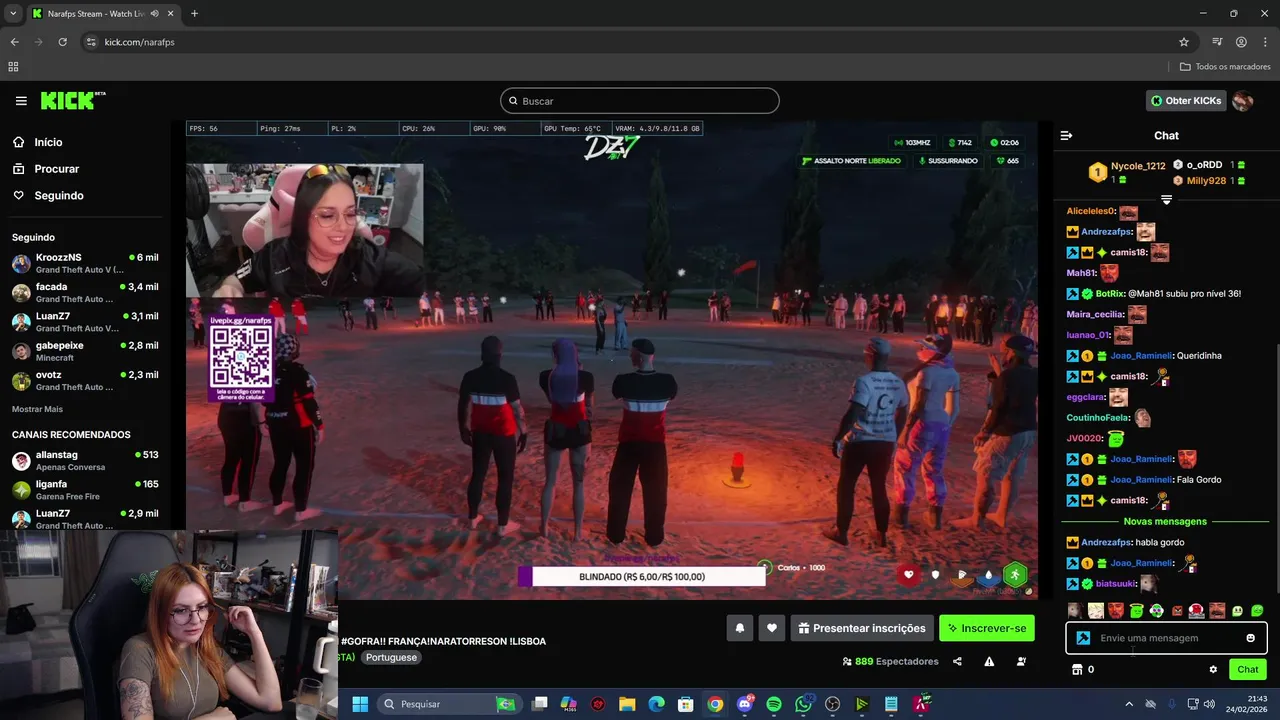Image resolution: width=1280 pixels, height=720 pixels.
Task: Collapse the chat panel with the arrow icon
Action: tap(1066, 135)
